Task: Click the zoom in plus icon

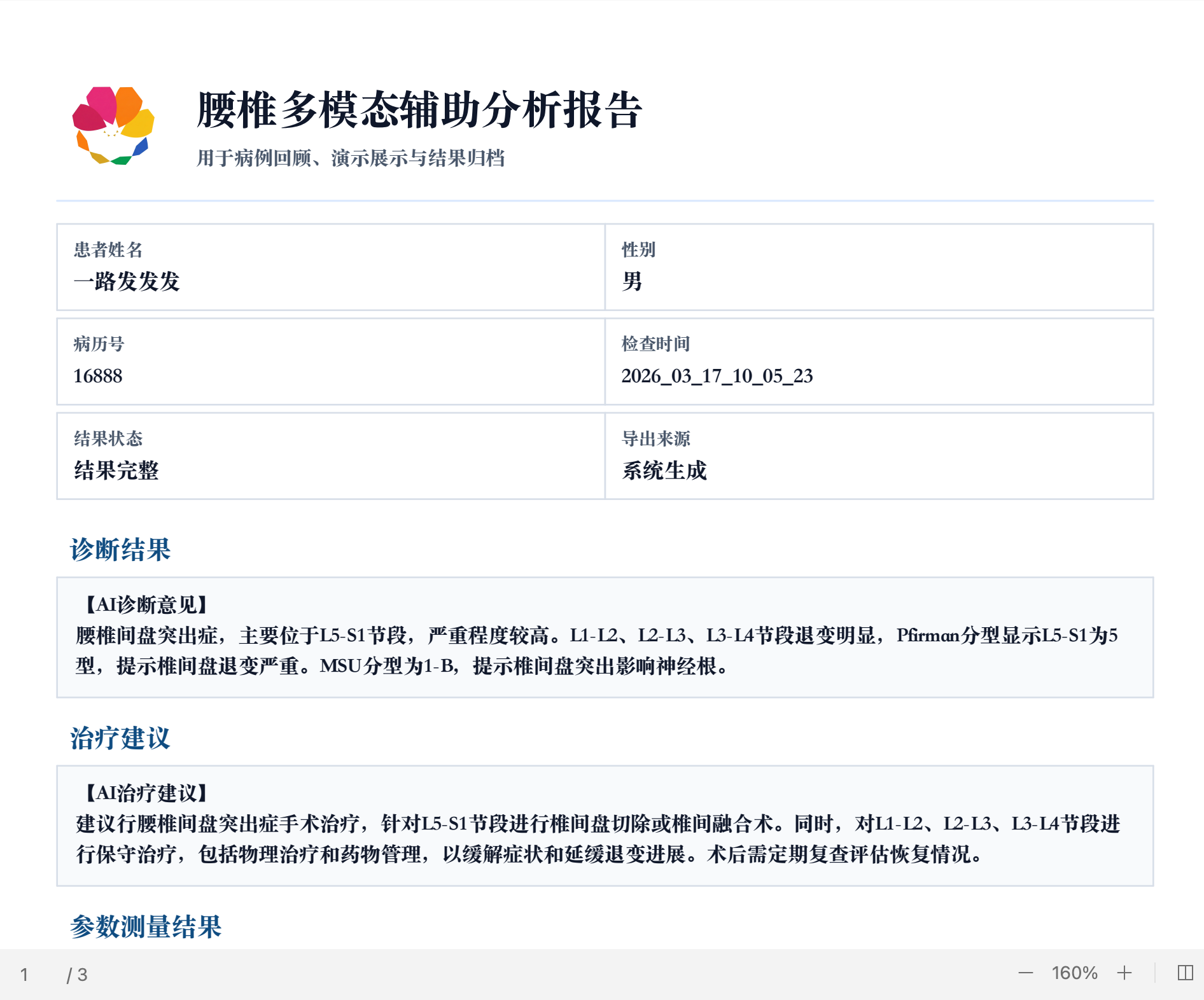Action: click(x=1124, y=973)
